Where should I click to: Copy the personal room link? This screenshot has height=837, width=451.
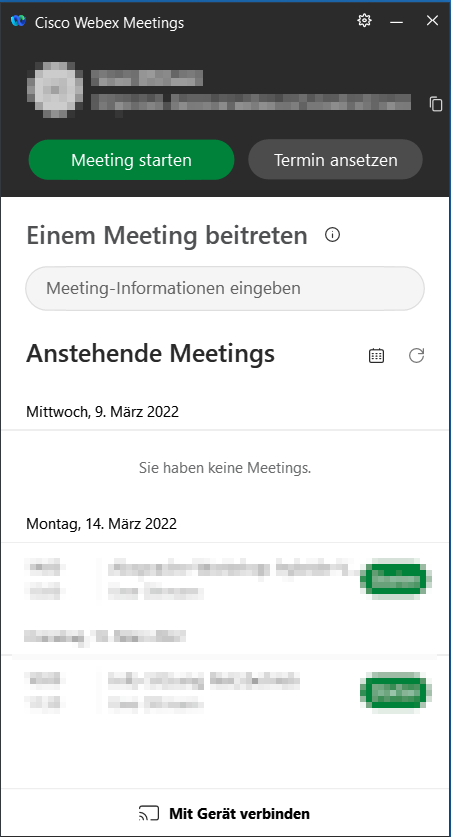(436, 104)
